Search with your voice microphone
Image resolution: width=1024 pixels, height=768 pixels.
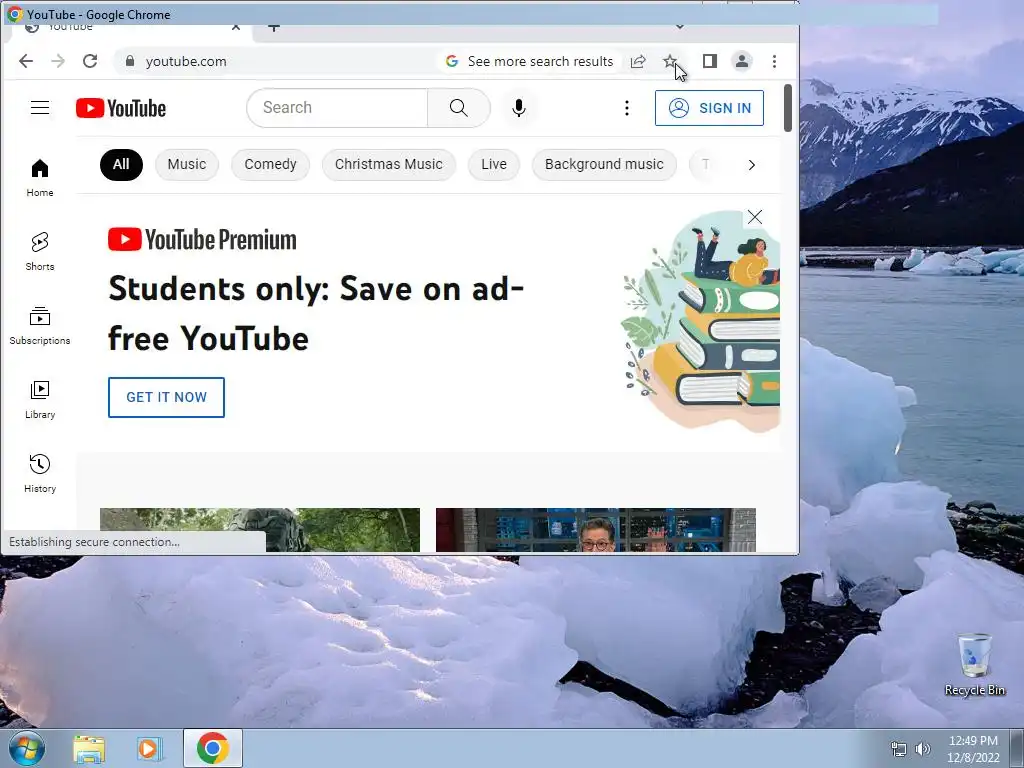[x=519, y=108]
